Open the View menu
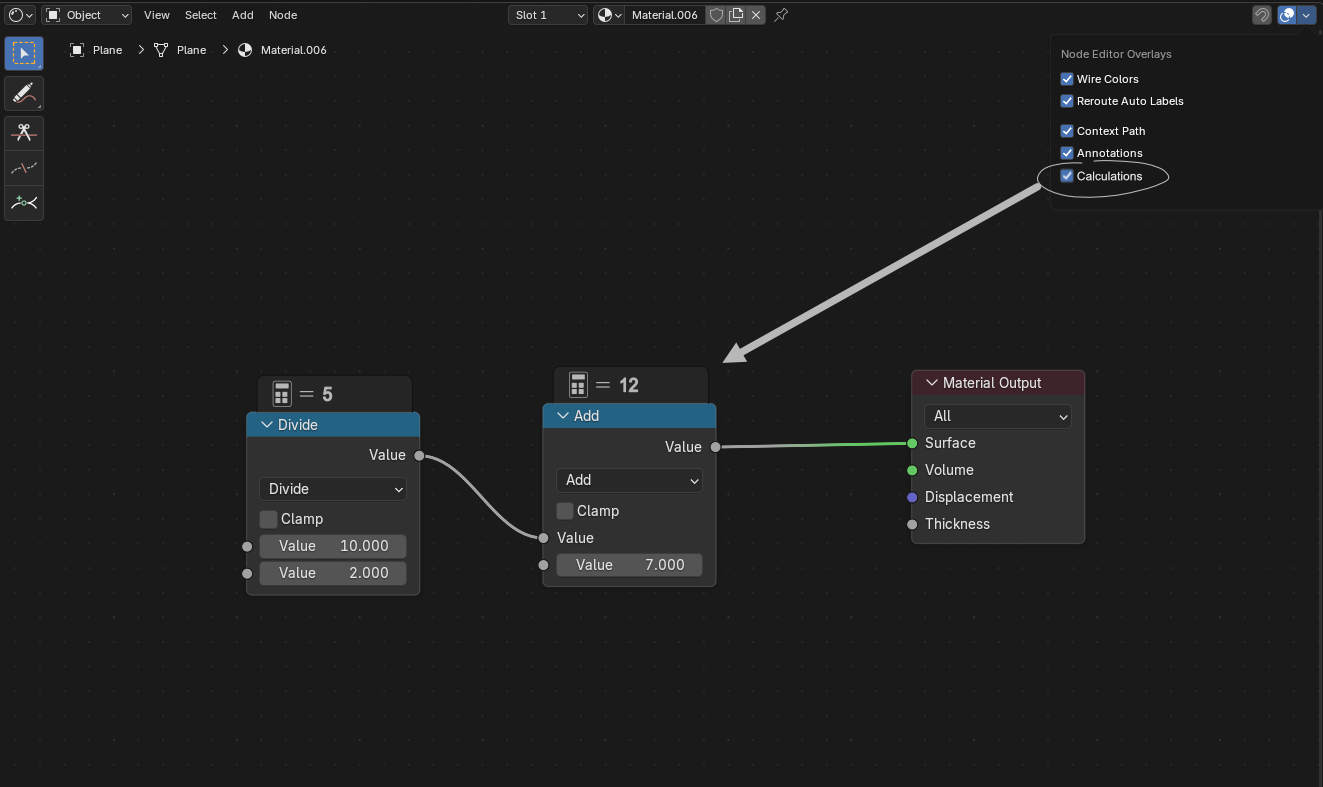Viewport: 1323px width, 787px height. [157, 15]
